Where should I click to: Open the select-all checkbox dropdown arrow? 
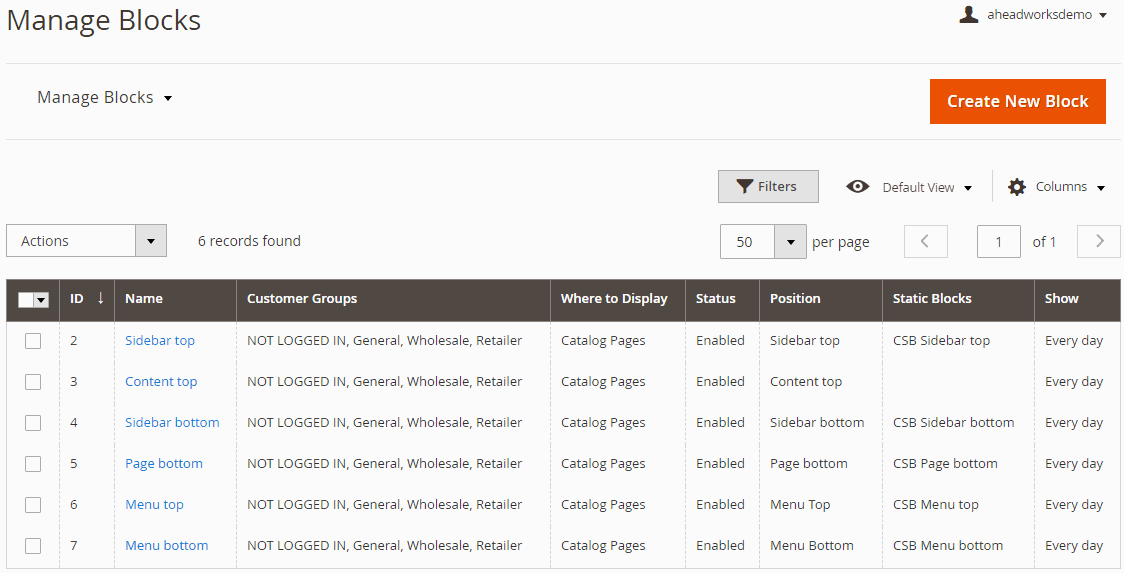click(42, 300)
